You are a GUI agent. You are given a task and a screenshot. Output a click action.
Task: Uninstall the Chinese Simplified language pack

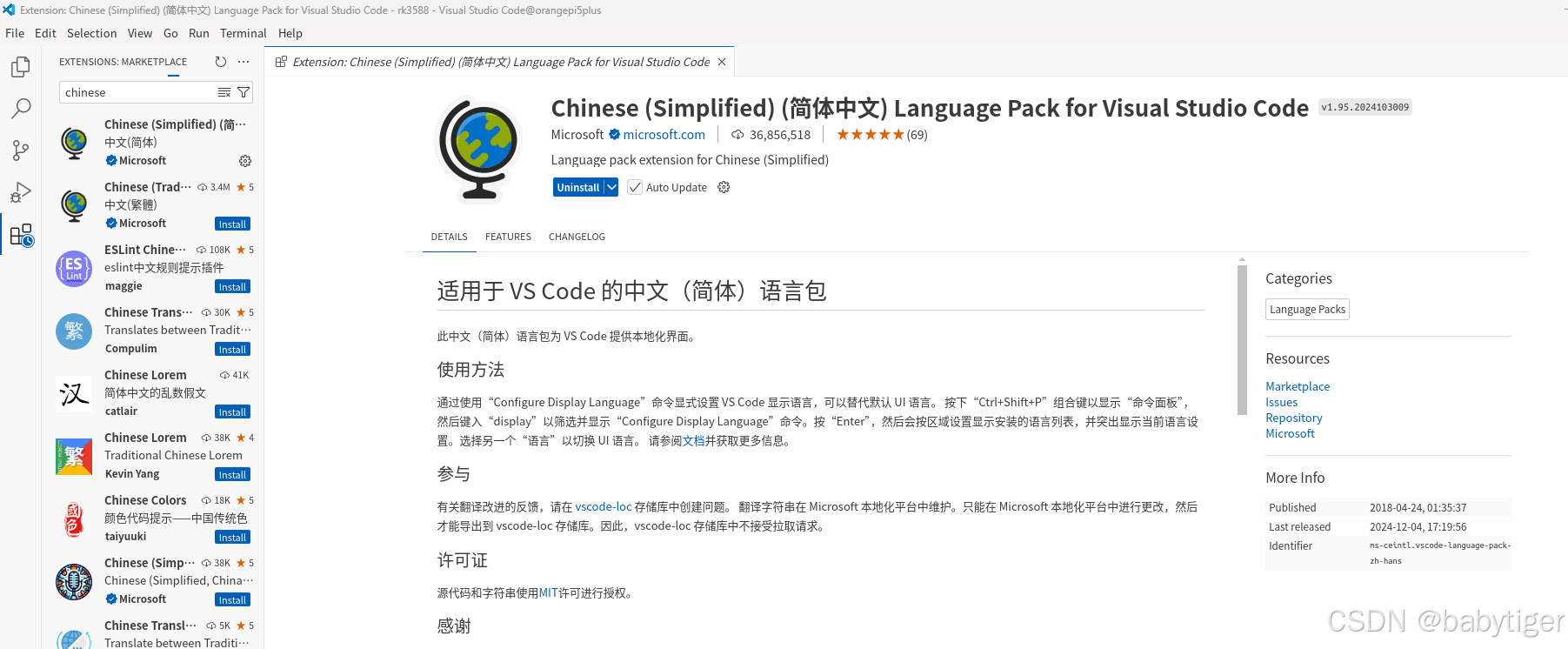tap(578, 187)
